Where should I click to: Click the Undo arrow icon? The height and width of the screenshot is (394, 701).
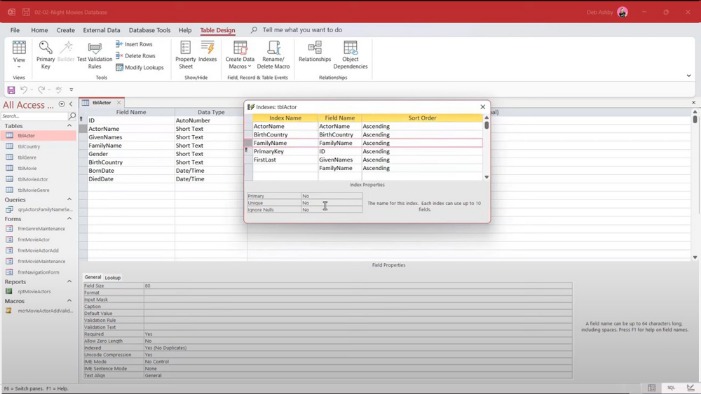click(24, 90)
